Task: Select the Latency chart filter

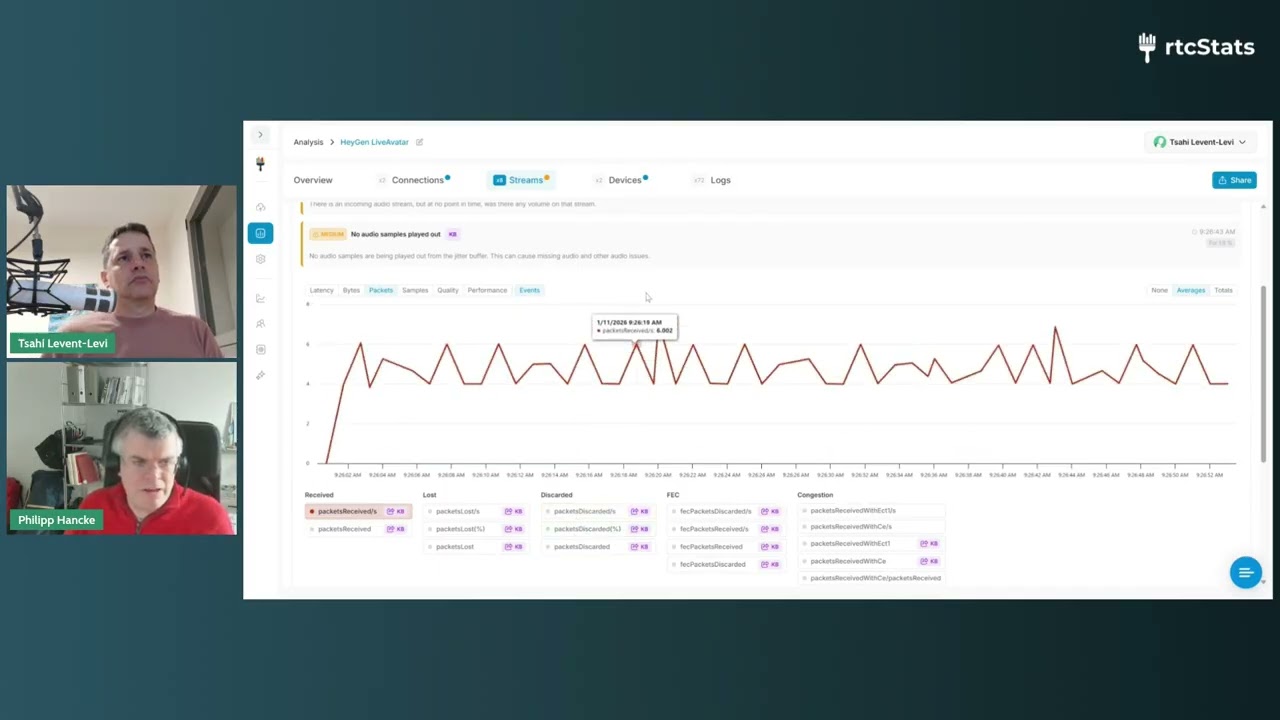Action: point(321,290)
